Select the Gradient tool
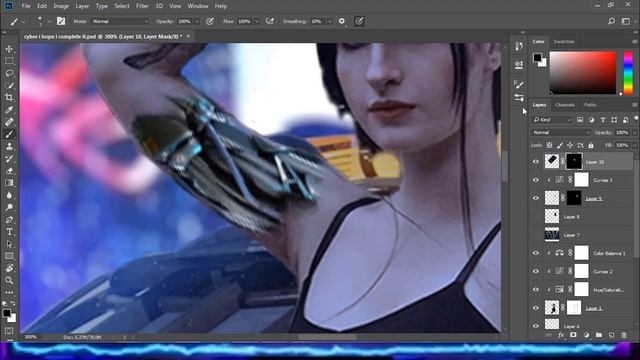This screenshot has width=640, height=360. [9, 183]
